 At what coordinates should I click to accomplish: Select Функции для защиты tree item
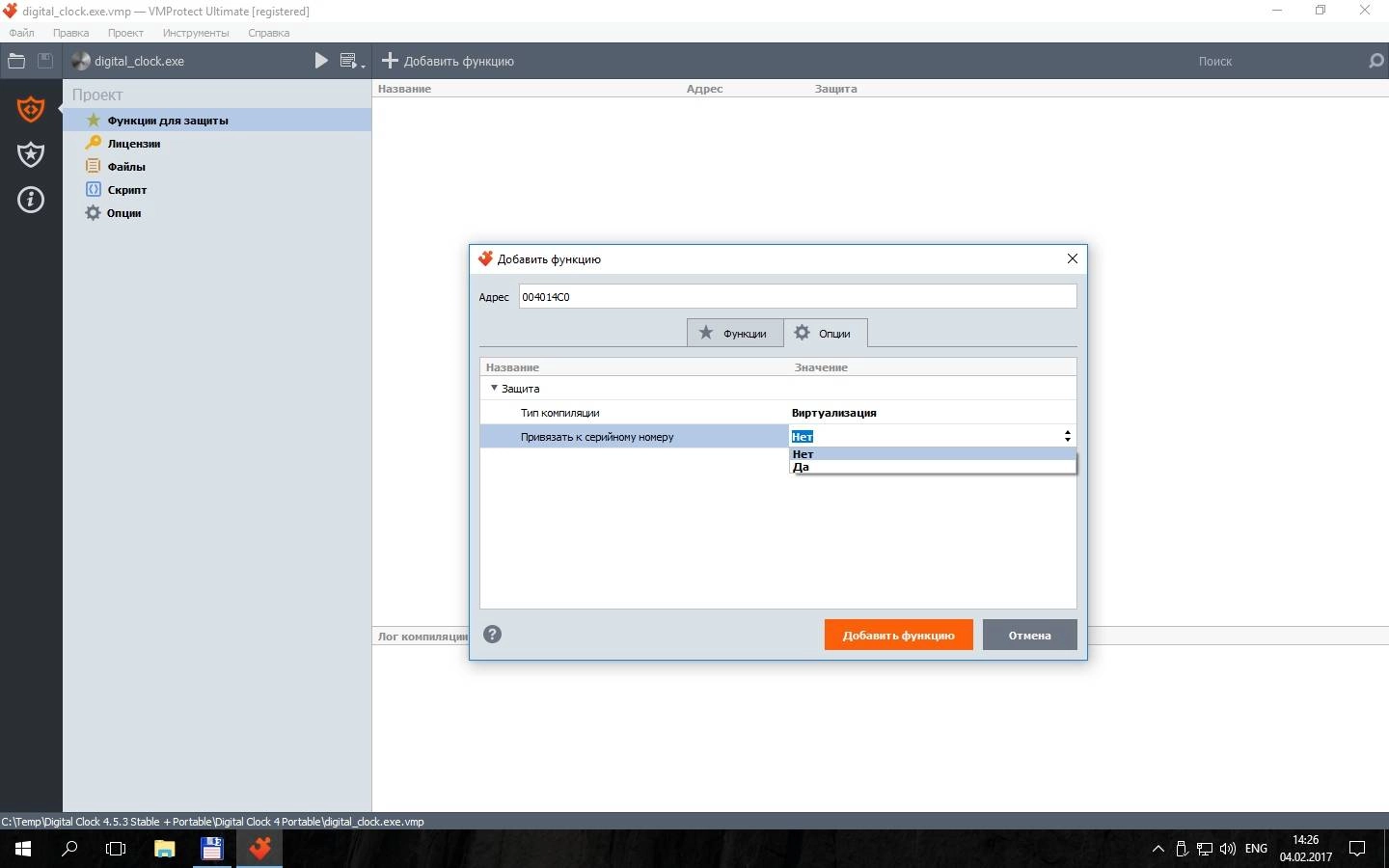tap(217, 121)
